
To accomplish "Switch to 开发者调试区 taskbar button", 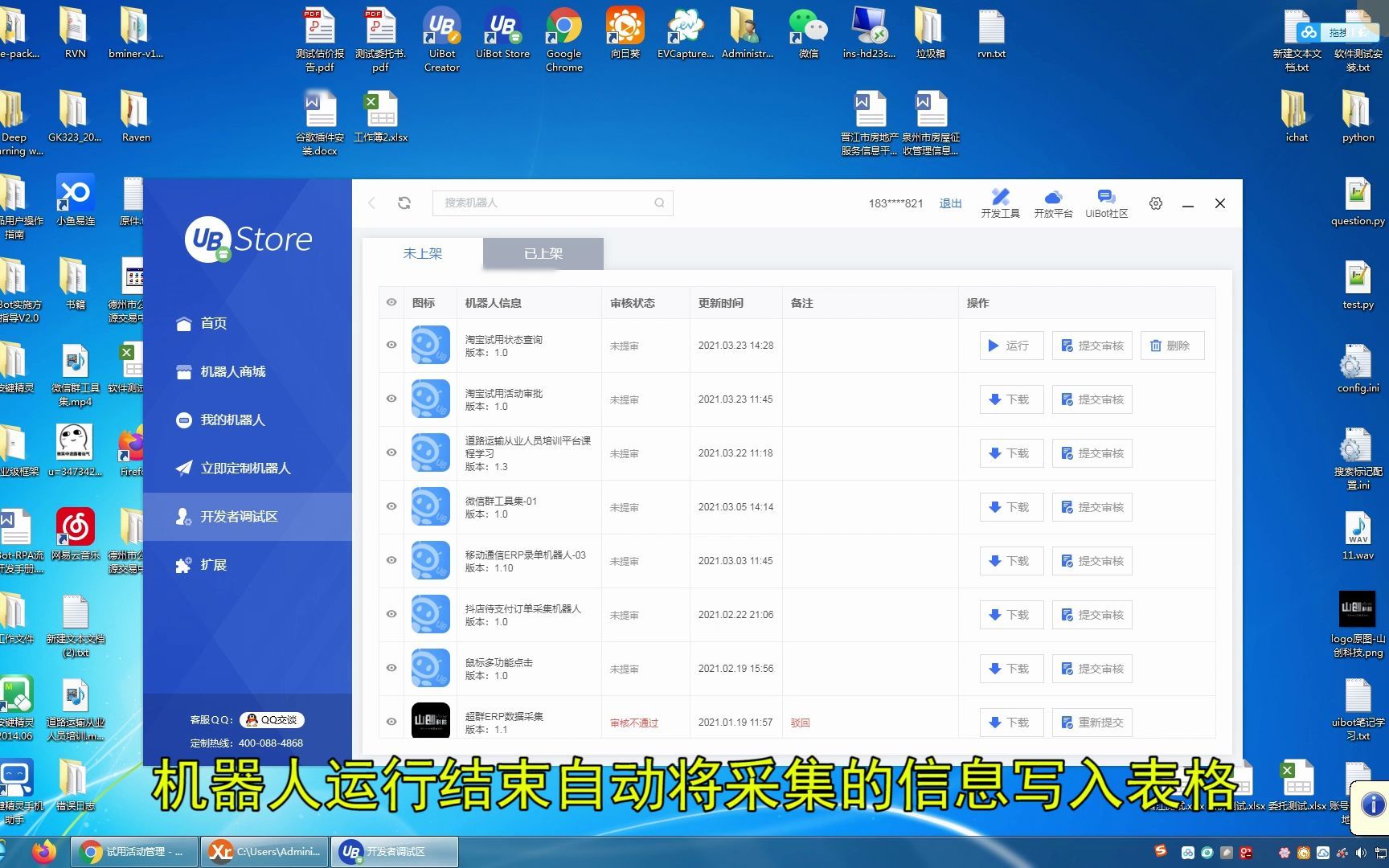I will pos(395,851).
